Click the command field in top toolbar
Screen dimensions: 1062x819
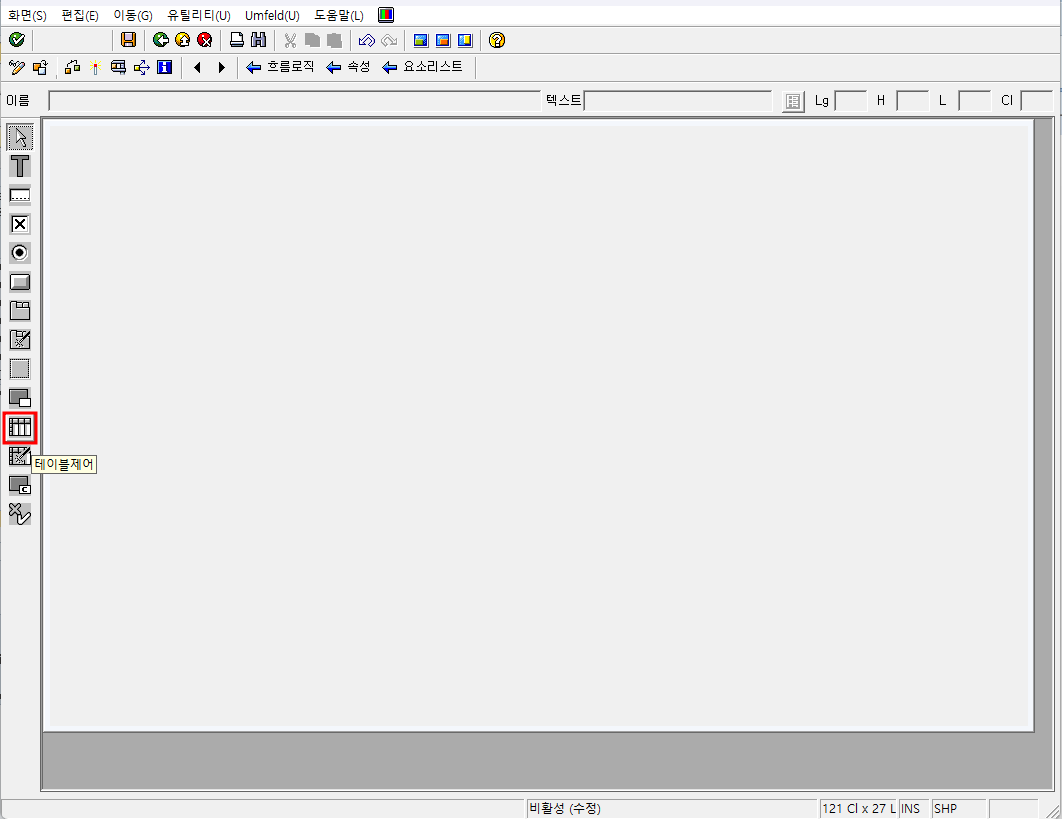click(72, 40)
